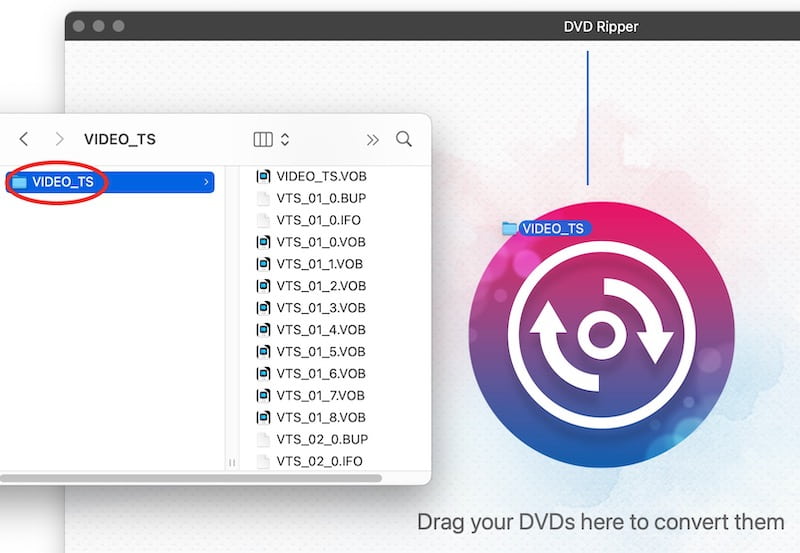Screen dimensions: 800x553
Task: Click column divider handle in Finder
Action: 232,463
